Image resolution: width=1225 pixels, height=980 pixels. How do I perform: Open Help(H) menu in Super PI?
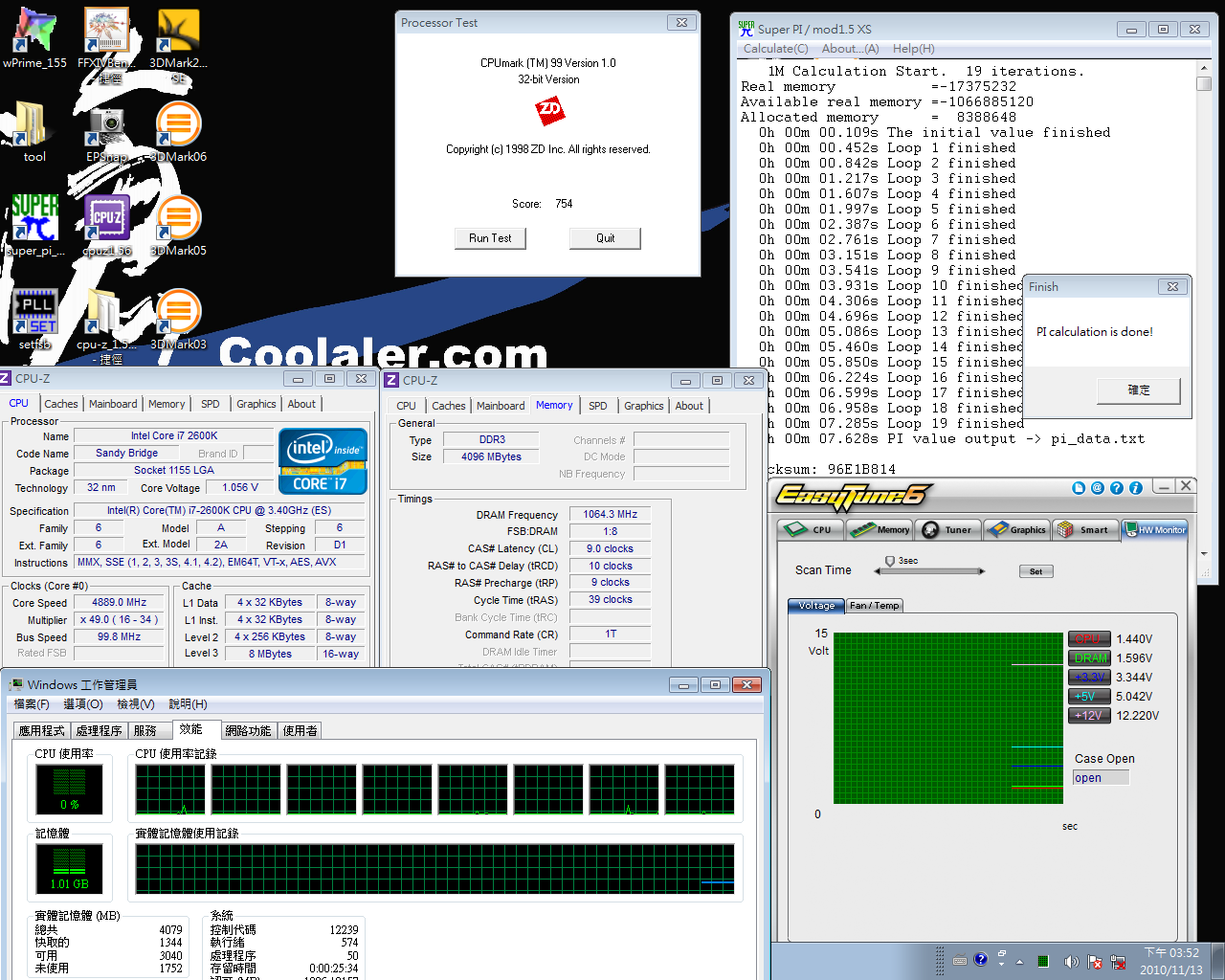[914, 49]
